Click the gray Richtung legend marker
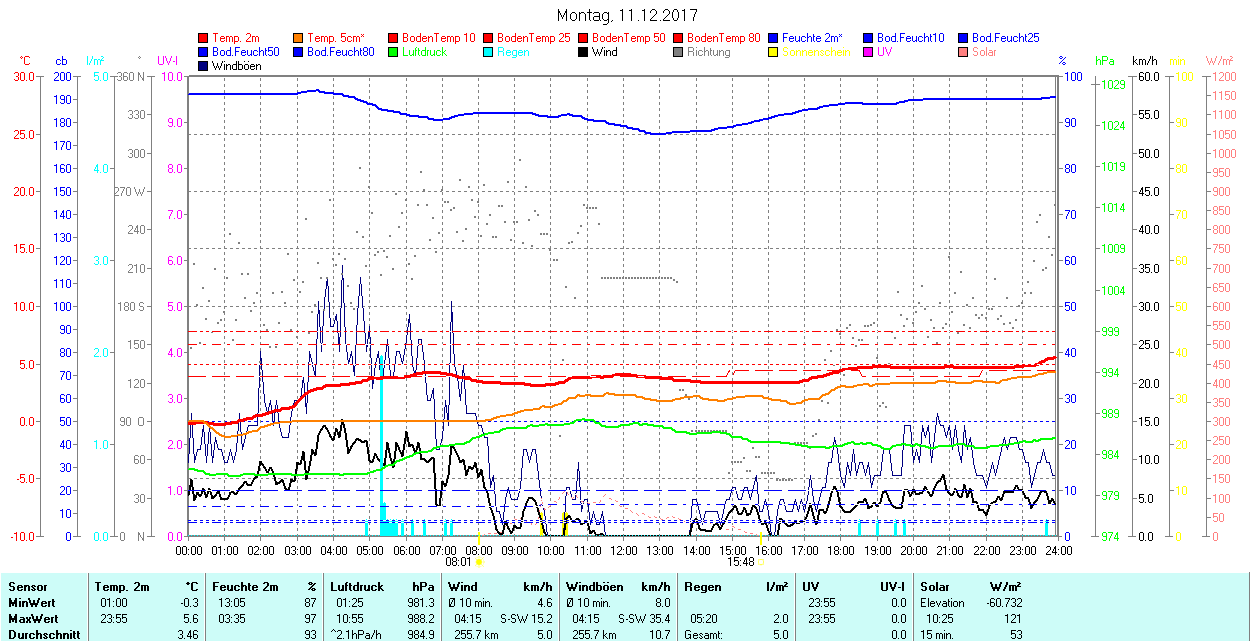Screen dimensions: 1250x641 (x=679, y=52)
